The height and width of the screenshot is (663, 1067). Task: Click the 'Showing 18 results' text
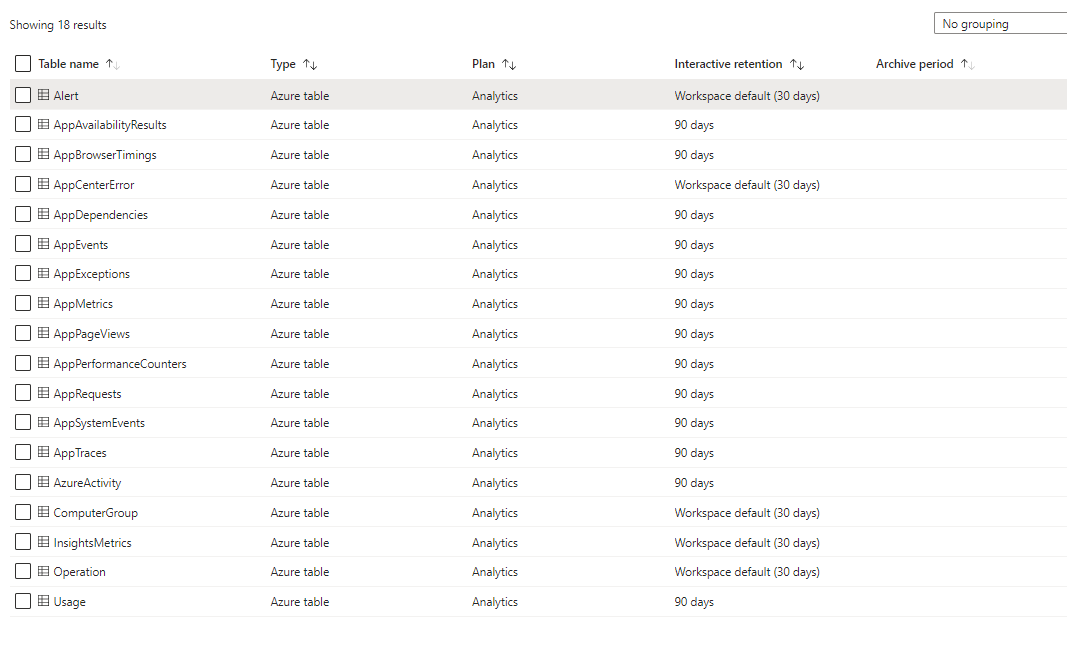coord(58,25)
